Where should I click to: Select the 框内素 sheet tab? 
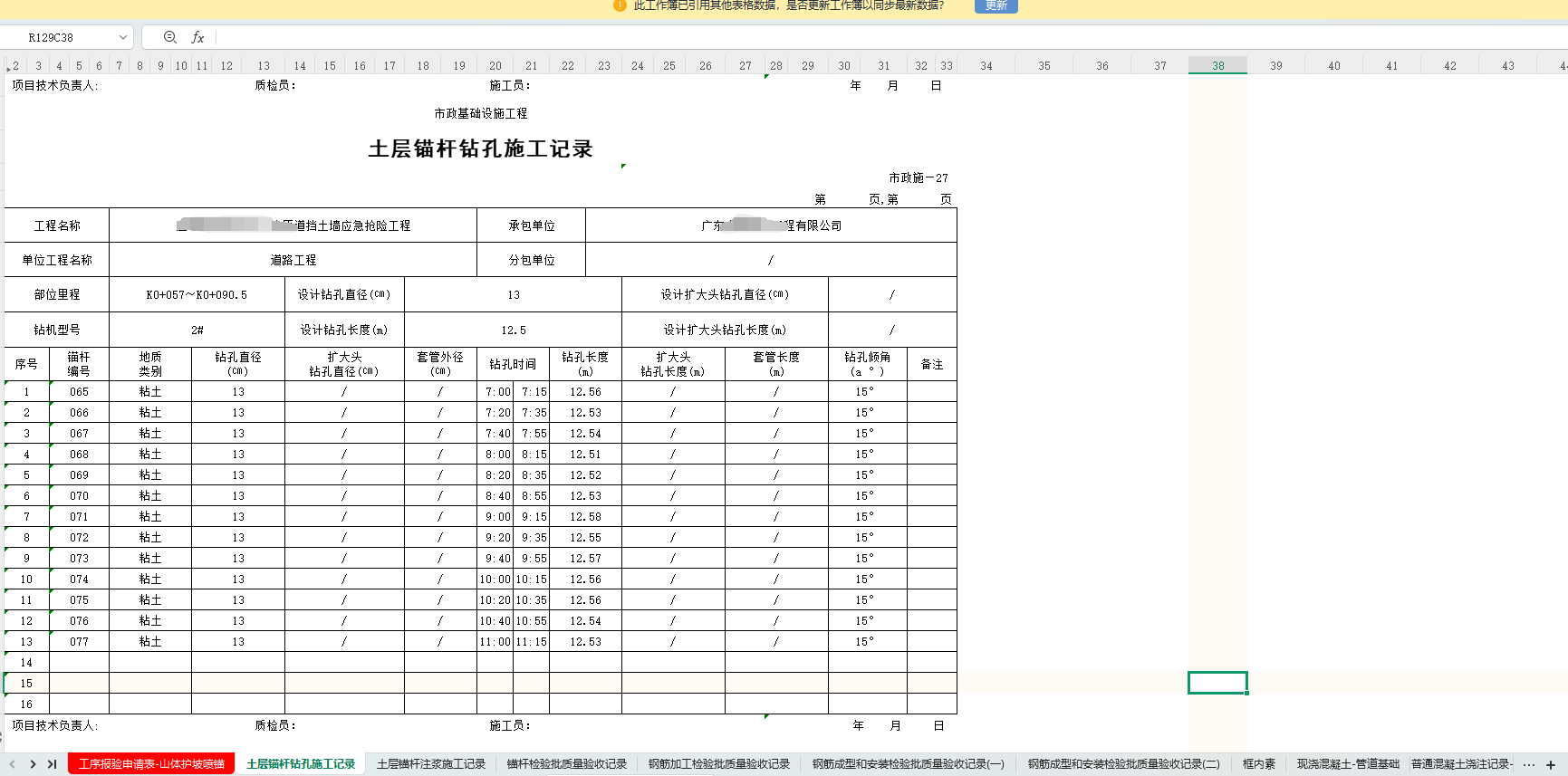click(x=1258, y=764)
